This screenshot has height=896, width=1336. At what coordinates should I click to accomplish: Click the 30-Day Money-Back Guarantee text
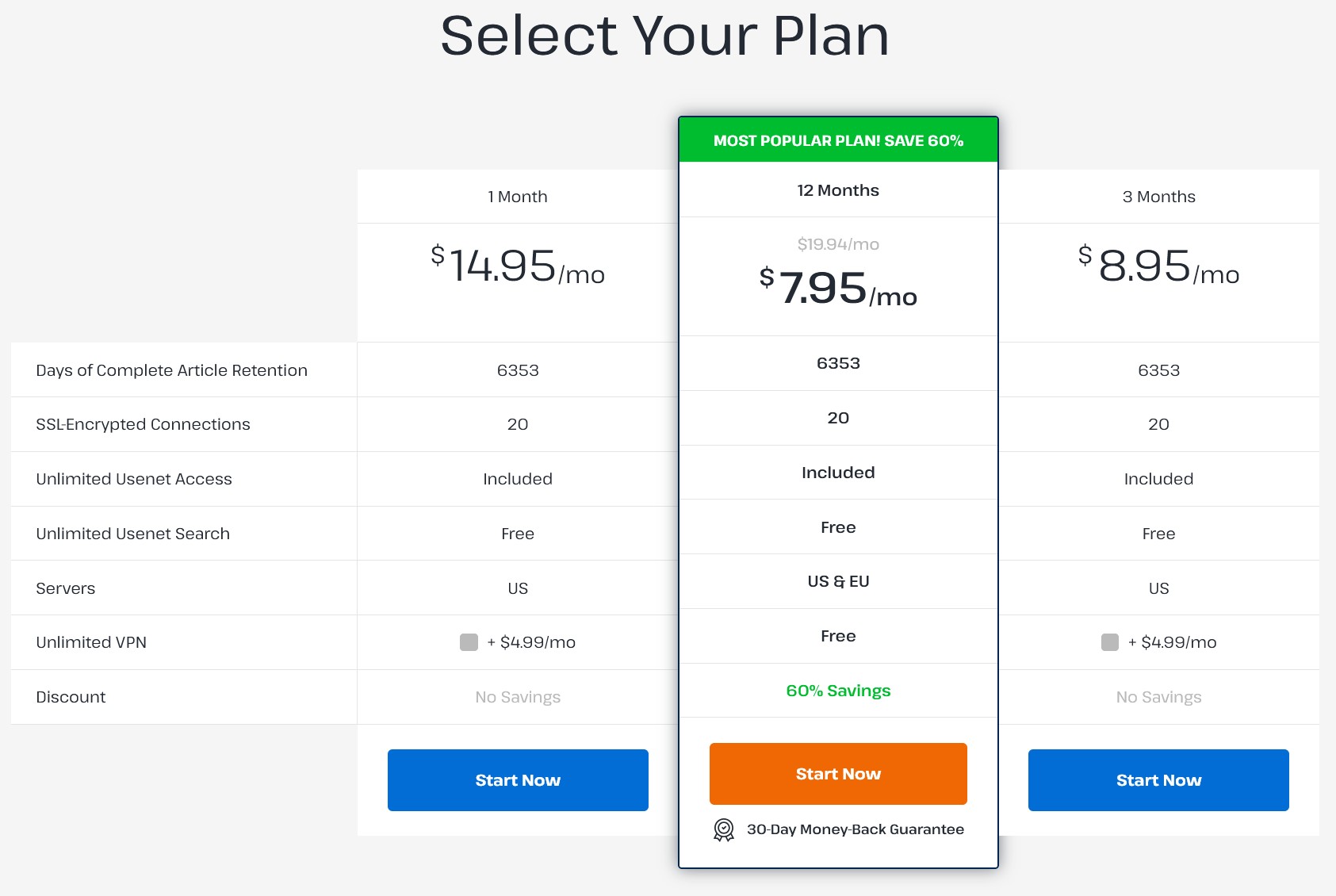[855, 829]
